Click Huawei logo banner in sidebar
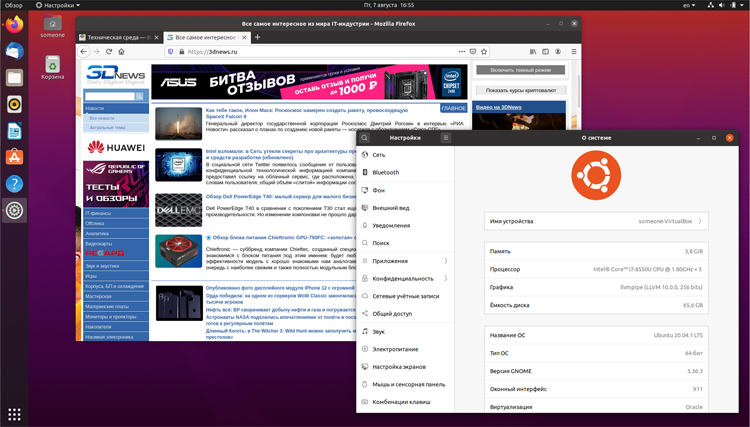The width and height of the screenshot is (750, 427). (x=116, y=147)
